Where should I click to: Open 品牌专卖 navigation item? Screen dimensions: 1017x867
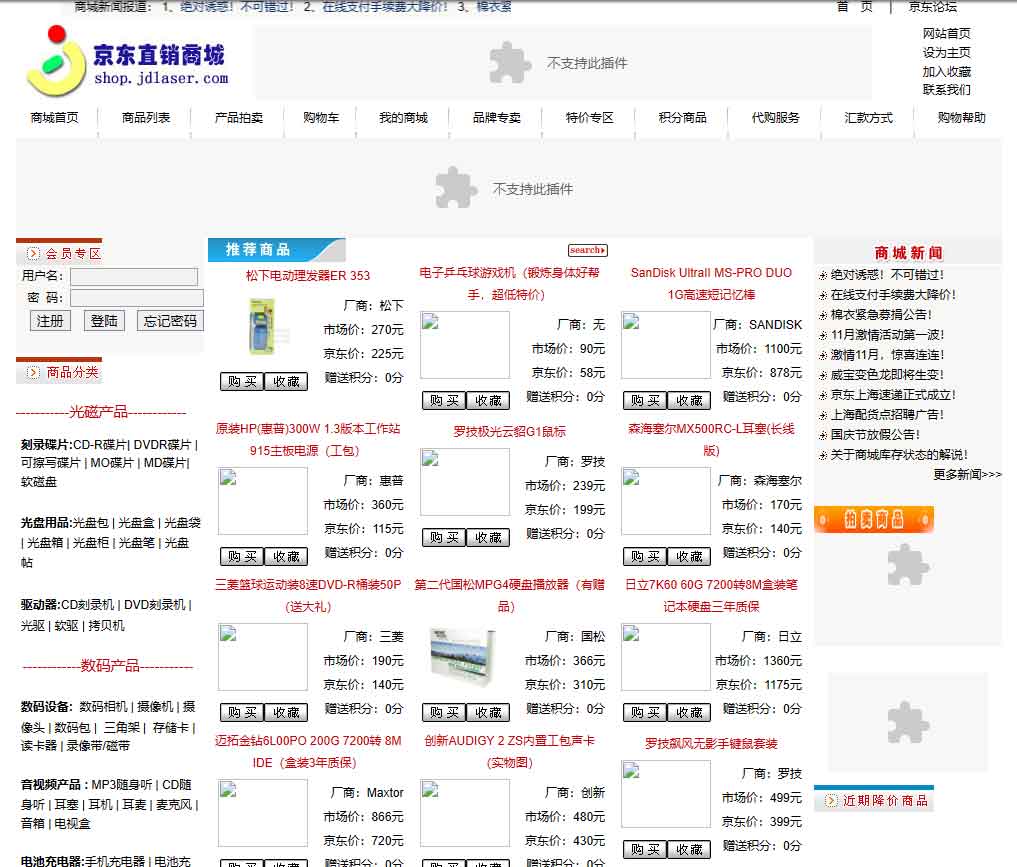497,118
